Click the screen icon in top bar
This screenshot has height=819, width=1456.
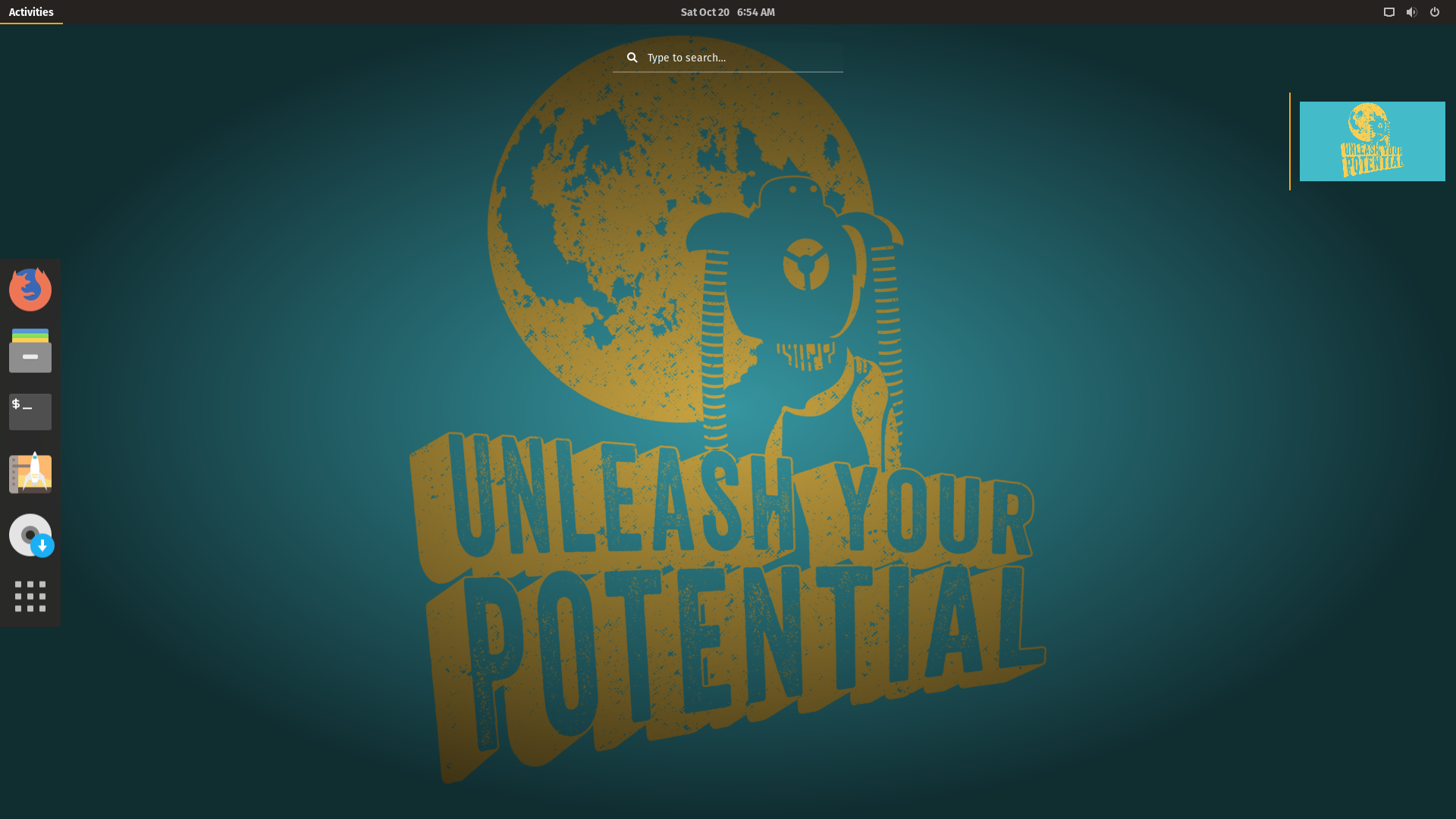point(1389,12)
